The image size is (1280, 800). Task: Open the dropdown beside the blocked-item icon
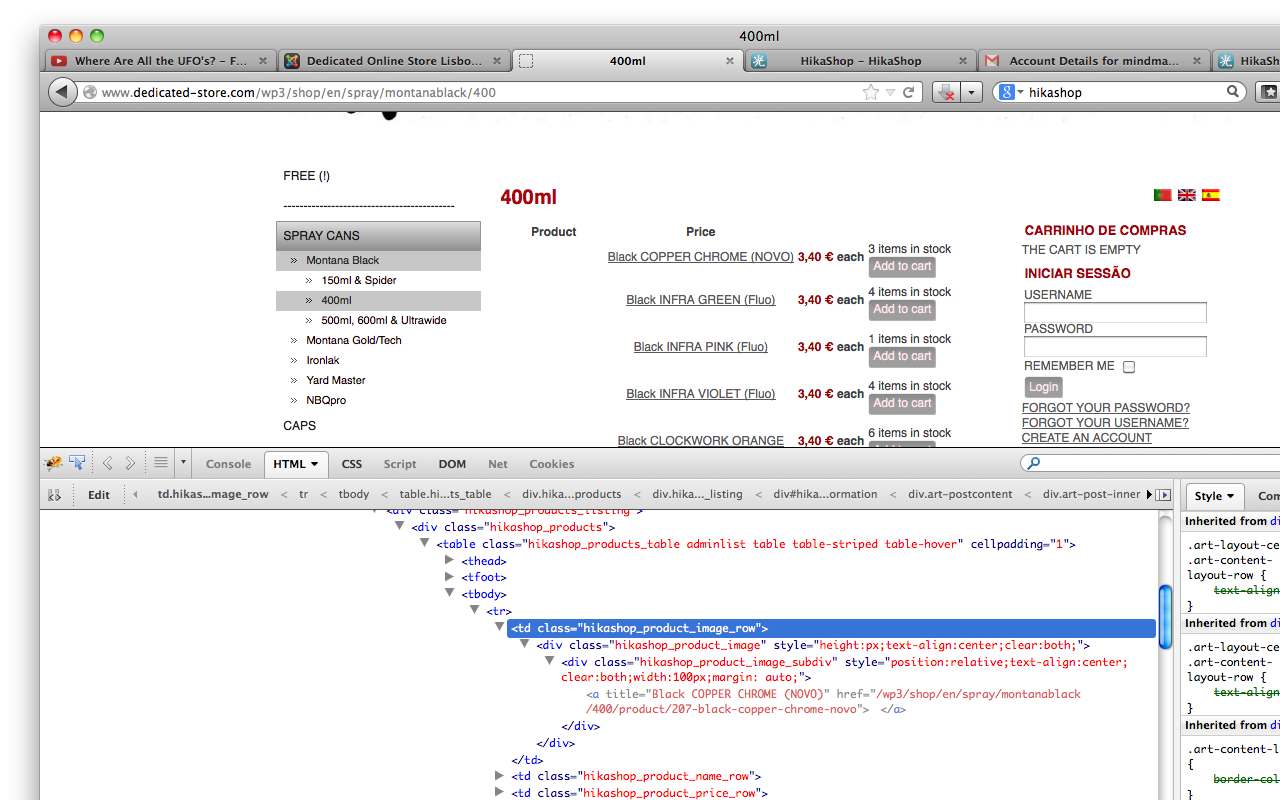coord(971,92)
